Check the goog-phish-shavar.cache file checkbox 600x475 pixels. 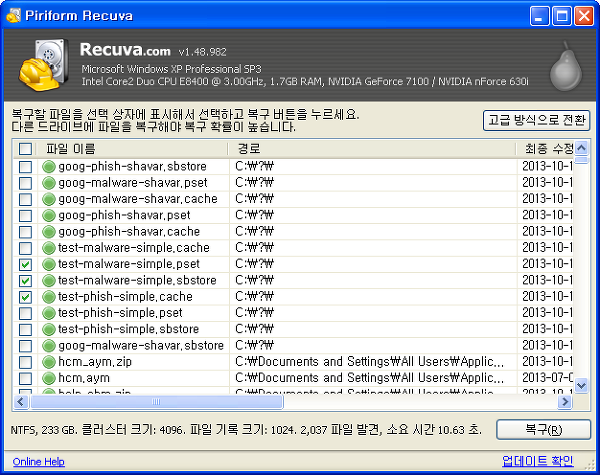coord(25,232)
